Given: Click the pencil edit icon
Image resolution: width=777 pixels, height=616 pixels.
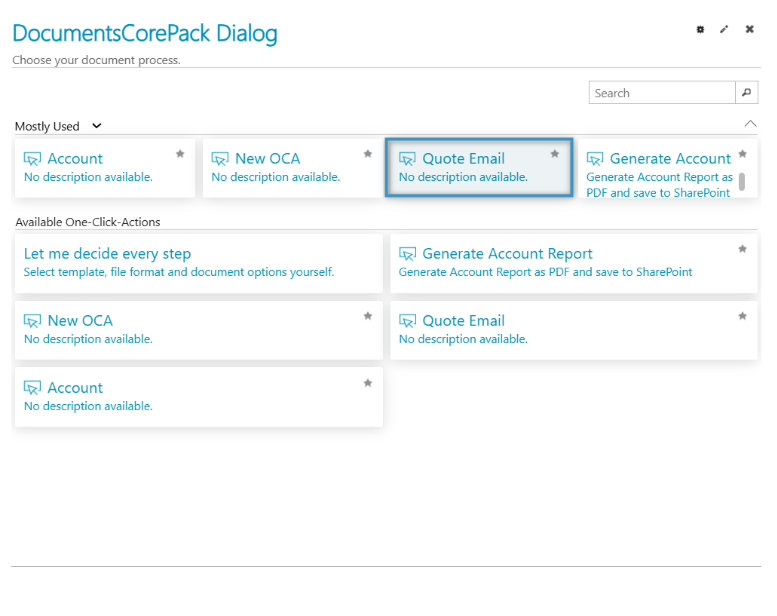Looking at the screenshot, I should [724, 30].
